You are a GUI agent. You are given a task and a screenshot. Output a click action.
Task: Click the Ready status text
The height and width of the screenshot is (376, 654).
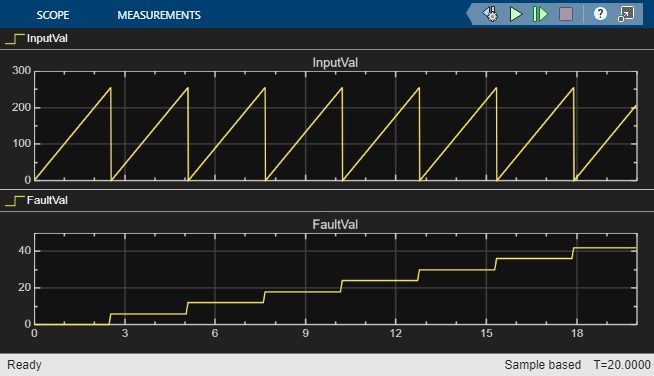[24, 365]
